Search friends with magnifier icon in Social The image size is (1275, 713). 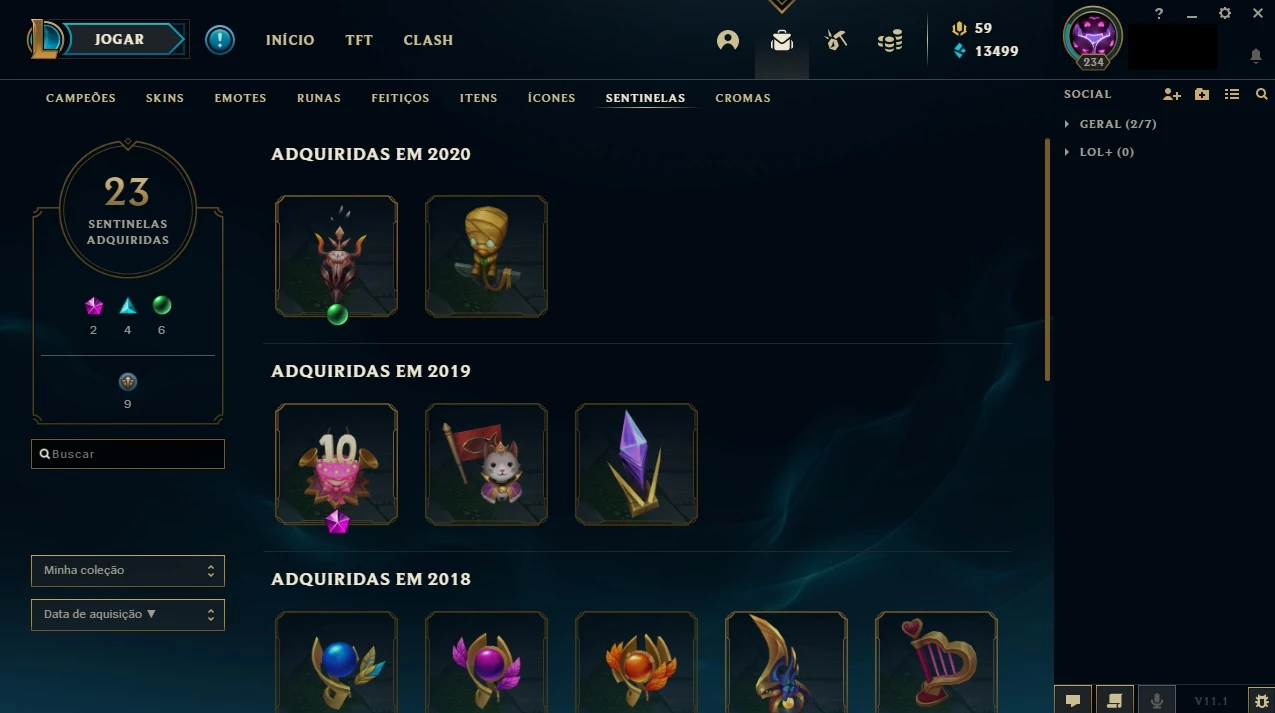pos(1262,94)
